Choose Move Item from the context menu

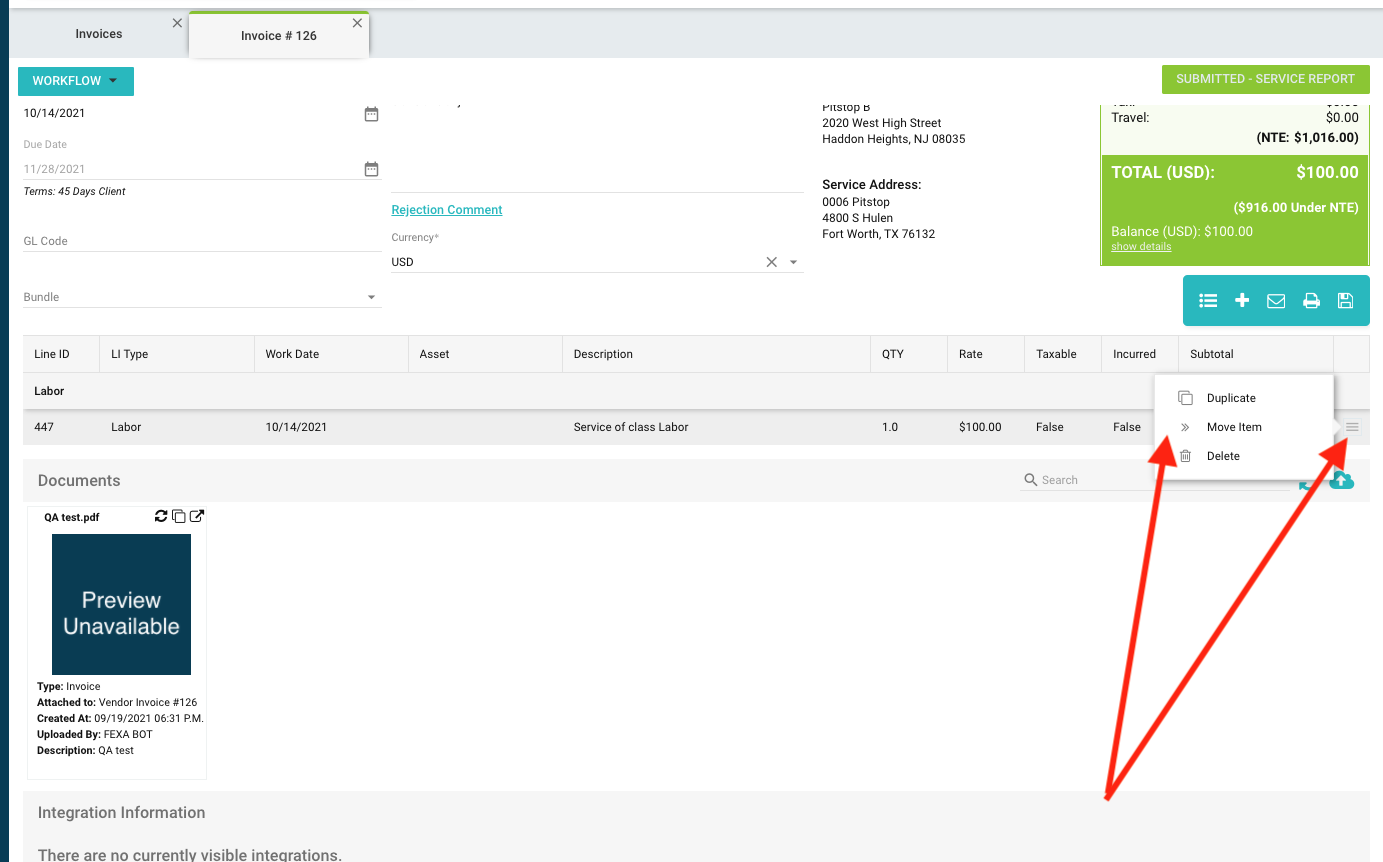point(1234,427)
